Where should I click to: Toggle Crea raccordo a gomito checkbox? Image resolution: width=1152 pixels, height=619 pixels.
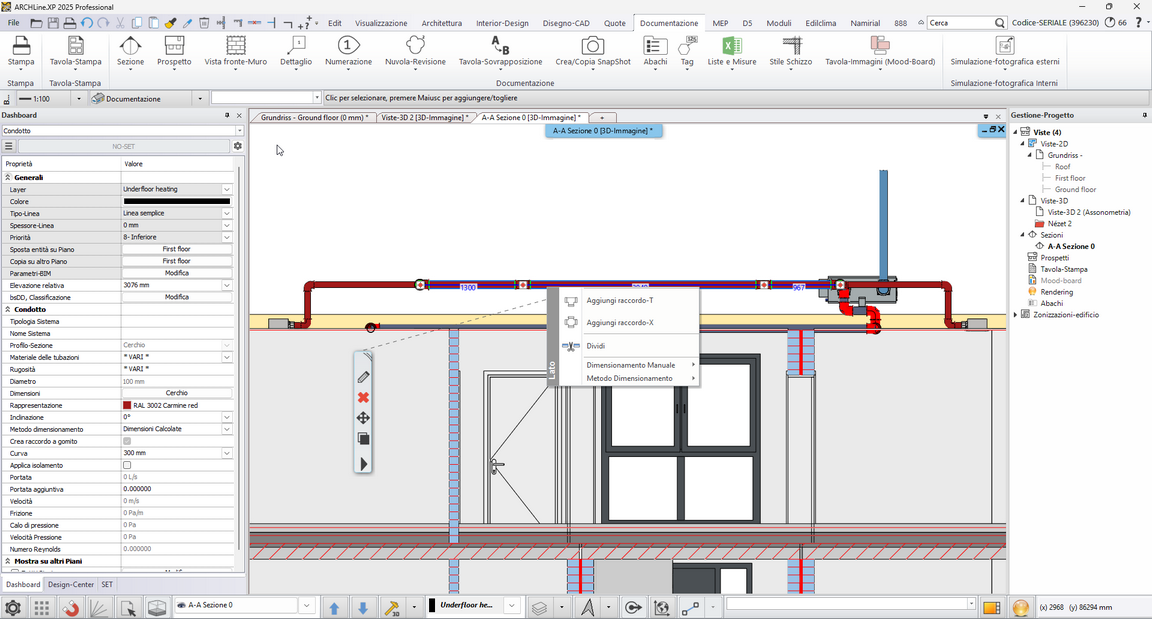(127, 441)
